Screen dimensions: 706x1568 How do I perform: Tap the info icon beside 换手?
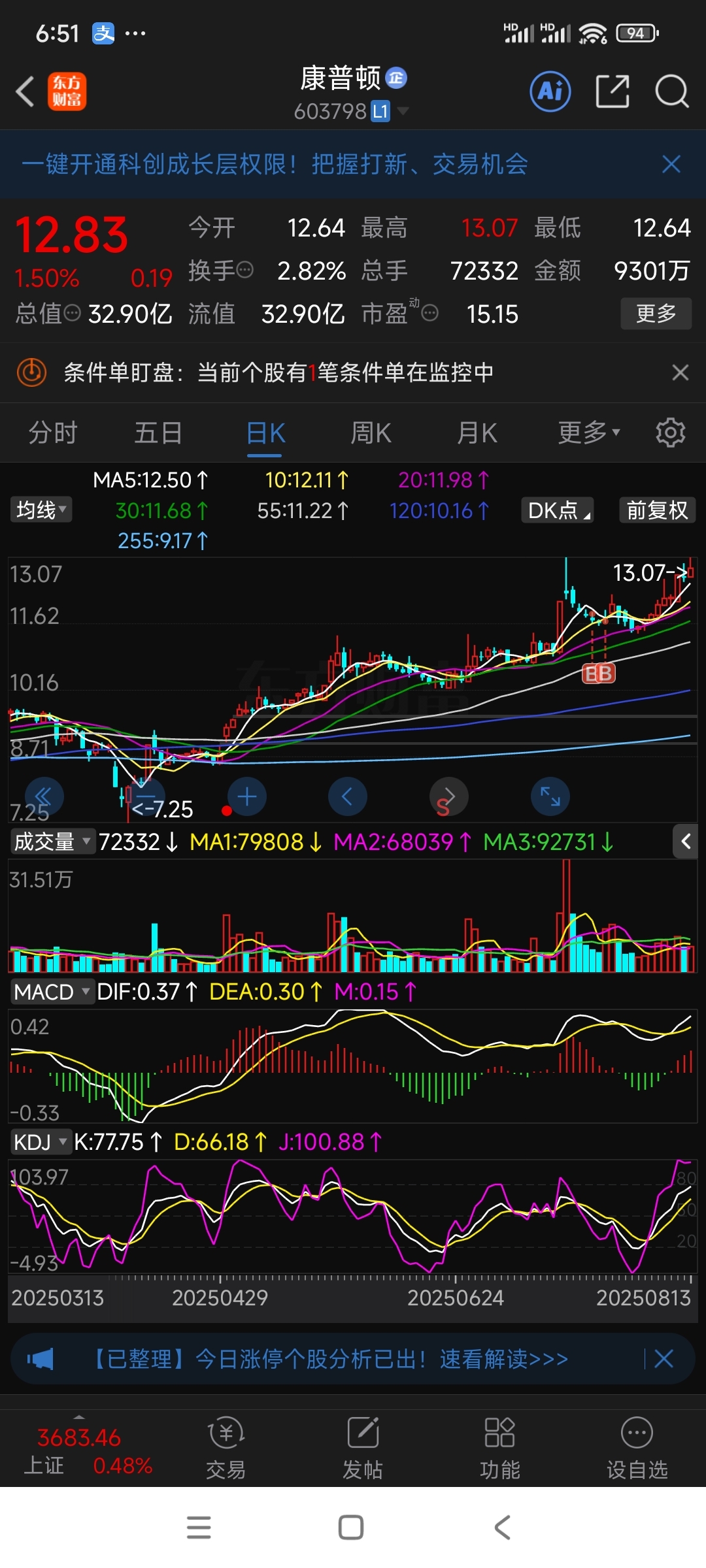(x=245, y=270)
